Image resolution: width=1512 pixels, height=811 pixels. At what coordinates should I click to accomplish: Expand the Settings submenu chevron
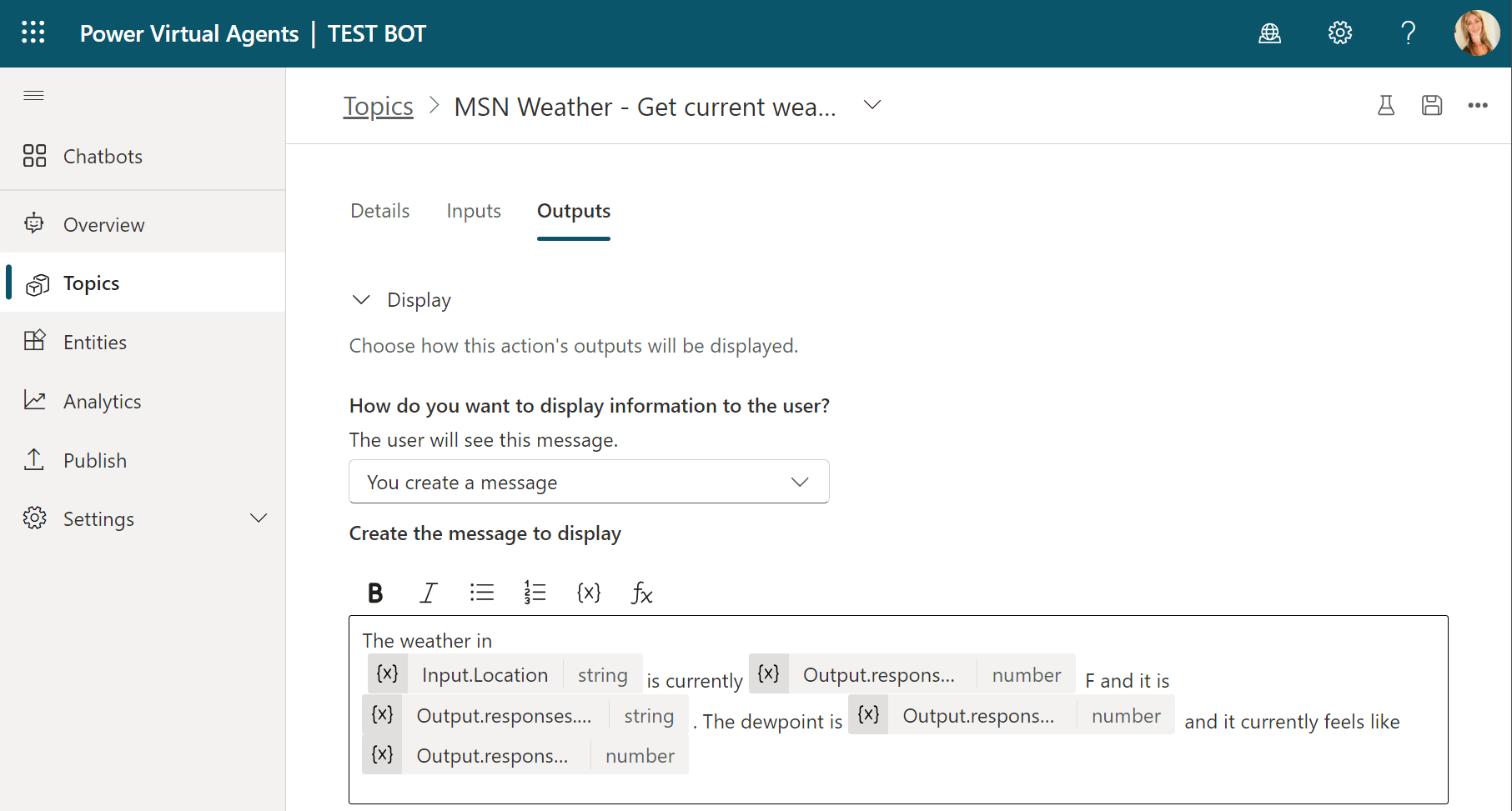pyautogui.click(x=259, y=518)
